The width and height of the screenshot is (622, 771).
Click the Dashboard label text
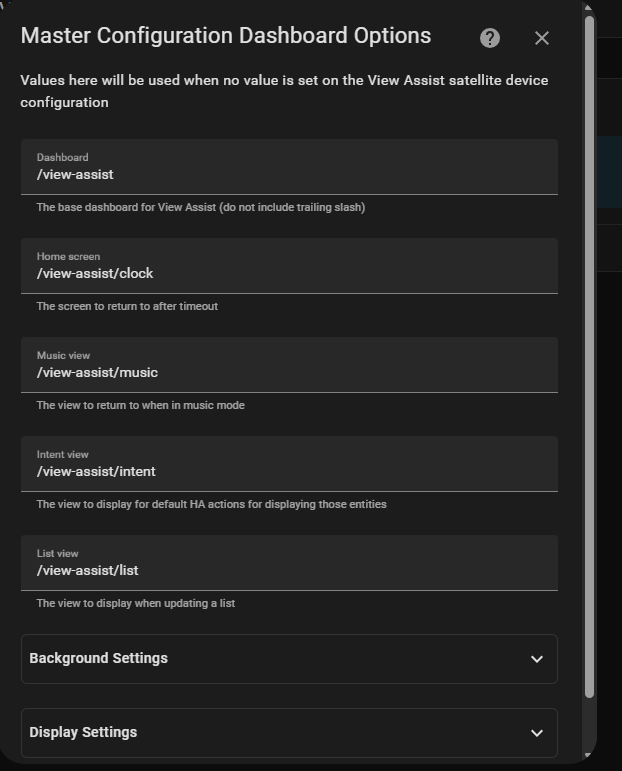[x=62, y=157]
